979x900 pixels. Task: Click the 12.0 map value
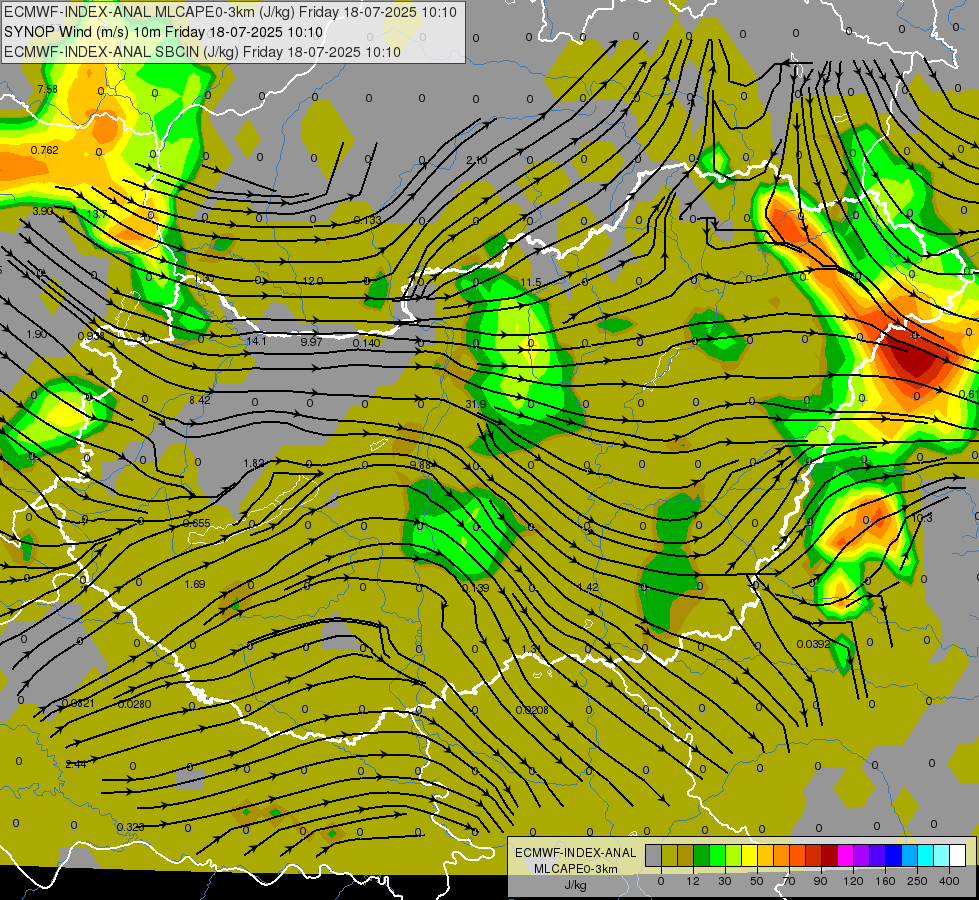click(x=313, y=281)
